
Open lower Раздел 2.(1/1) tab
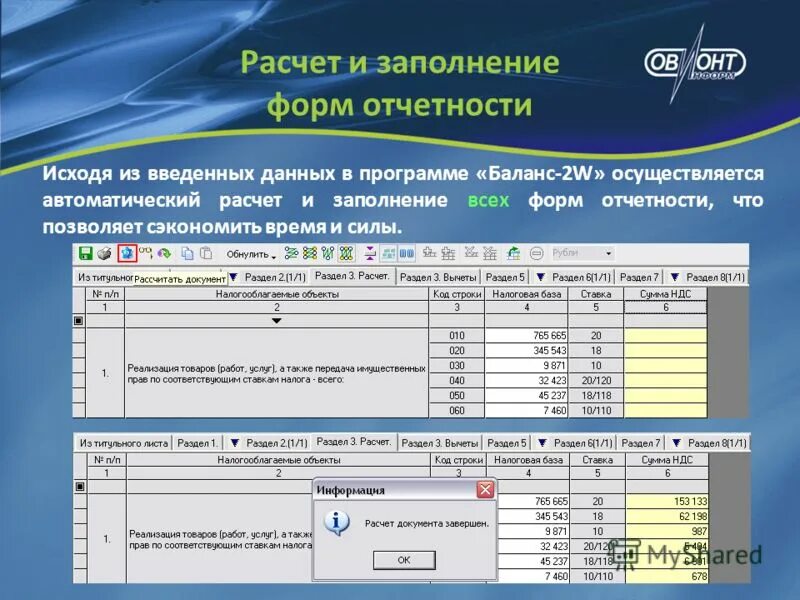click(277, 443)
